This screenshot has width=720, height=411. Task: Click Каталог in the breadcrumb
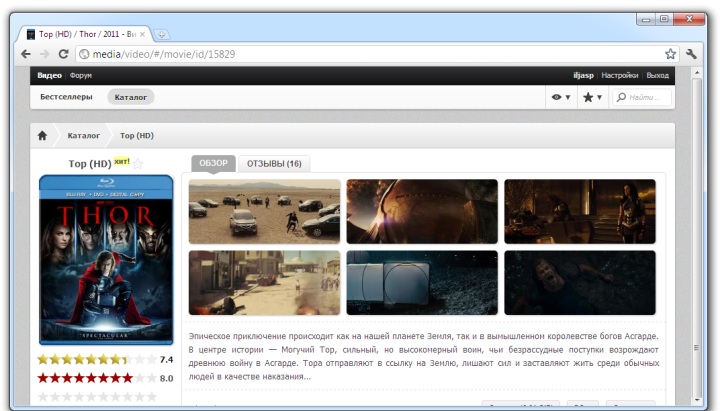point(84,135)
